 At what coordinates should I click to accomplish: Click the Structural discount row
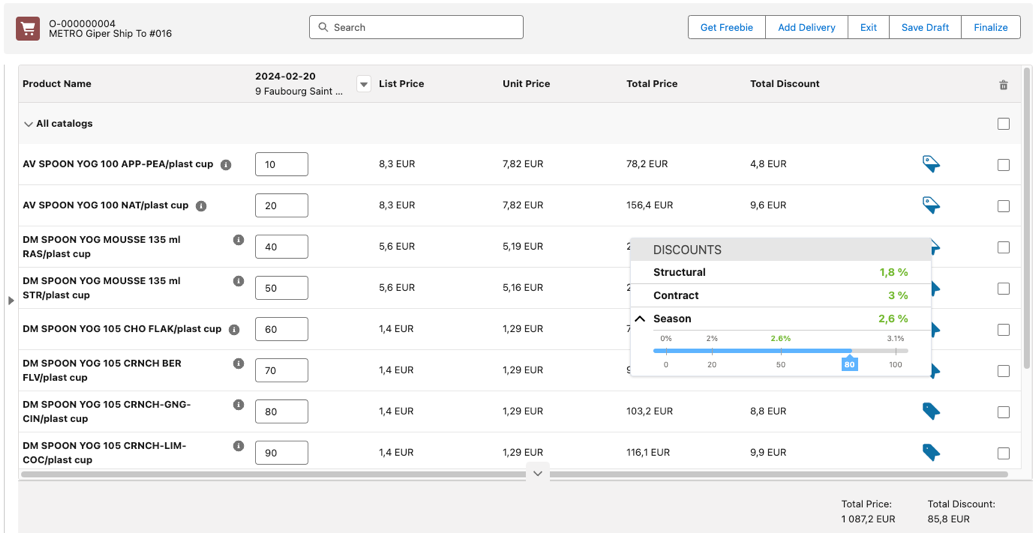click(x=780, y=272)
